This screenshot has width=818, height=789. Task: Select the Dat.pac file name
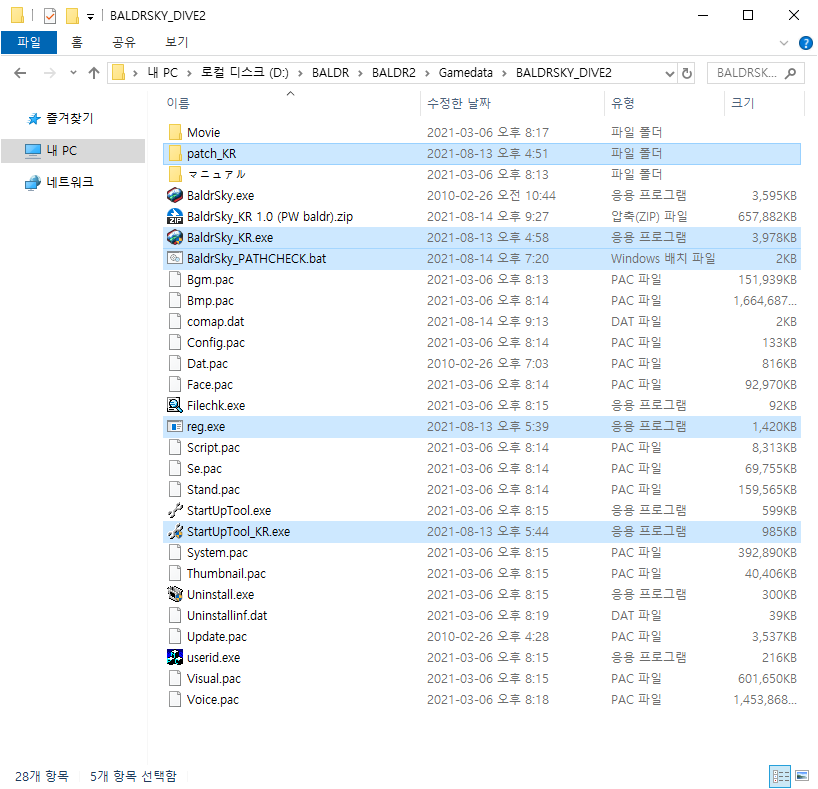[x=207, y=363]
